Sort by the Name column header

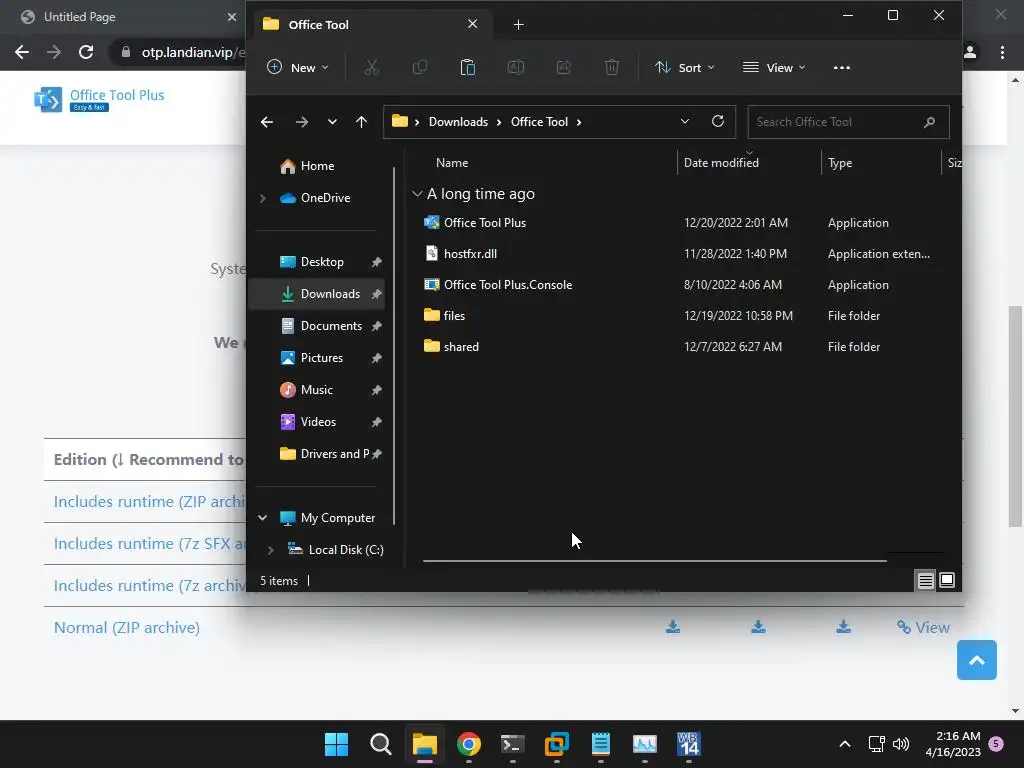(x=452, y=163)
